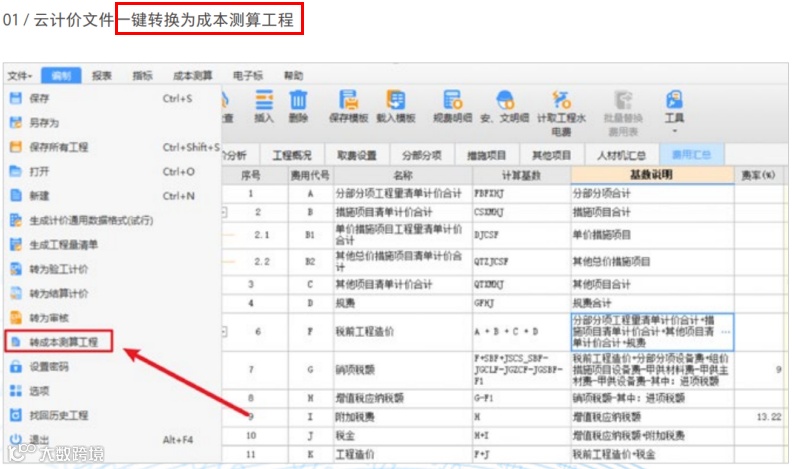Click the 基数说明 column header

(x=652, y=175)
